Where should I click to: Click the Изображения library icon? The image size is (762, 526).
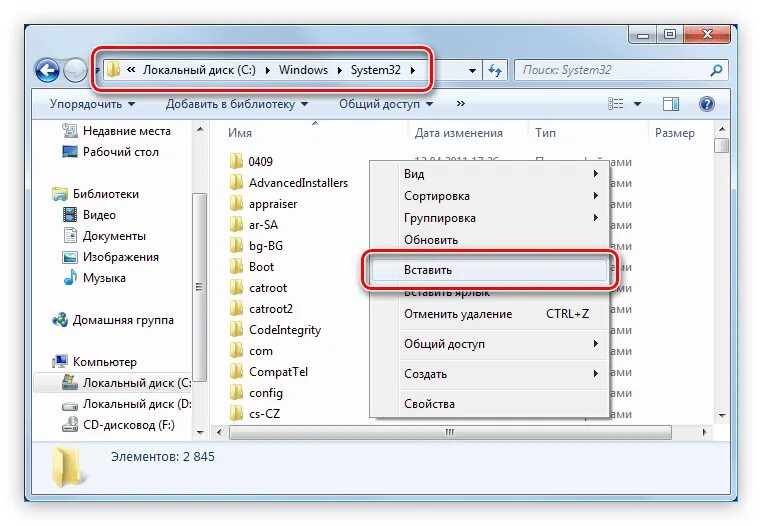(x=70, y=257)
